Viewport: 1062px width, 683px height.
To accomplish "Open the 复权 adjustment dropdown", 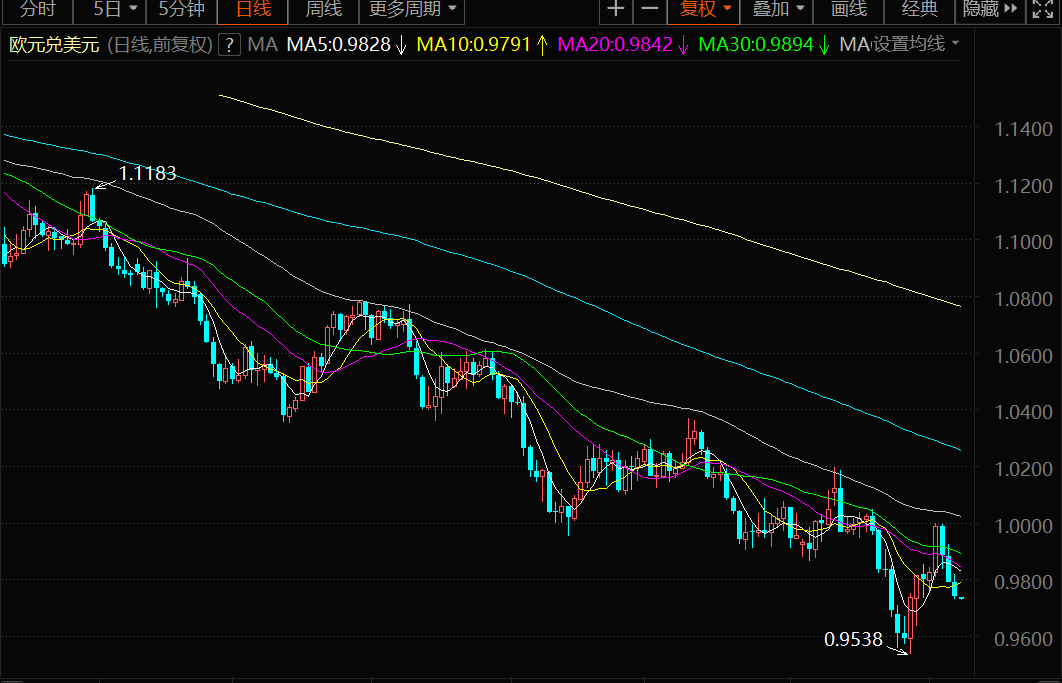I will (x=704, y=9).
